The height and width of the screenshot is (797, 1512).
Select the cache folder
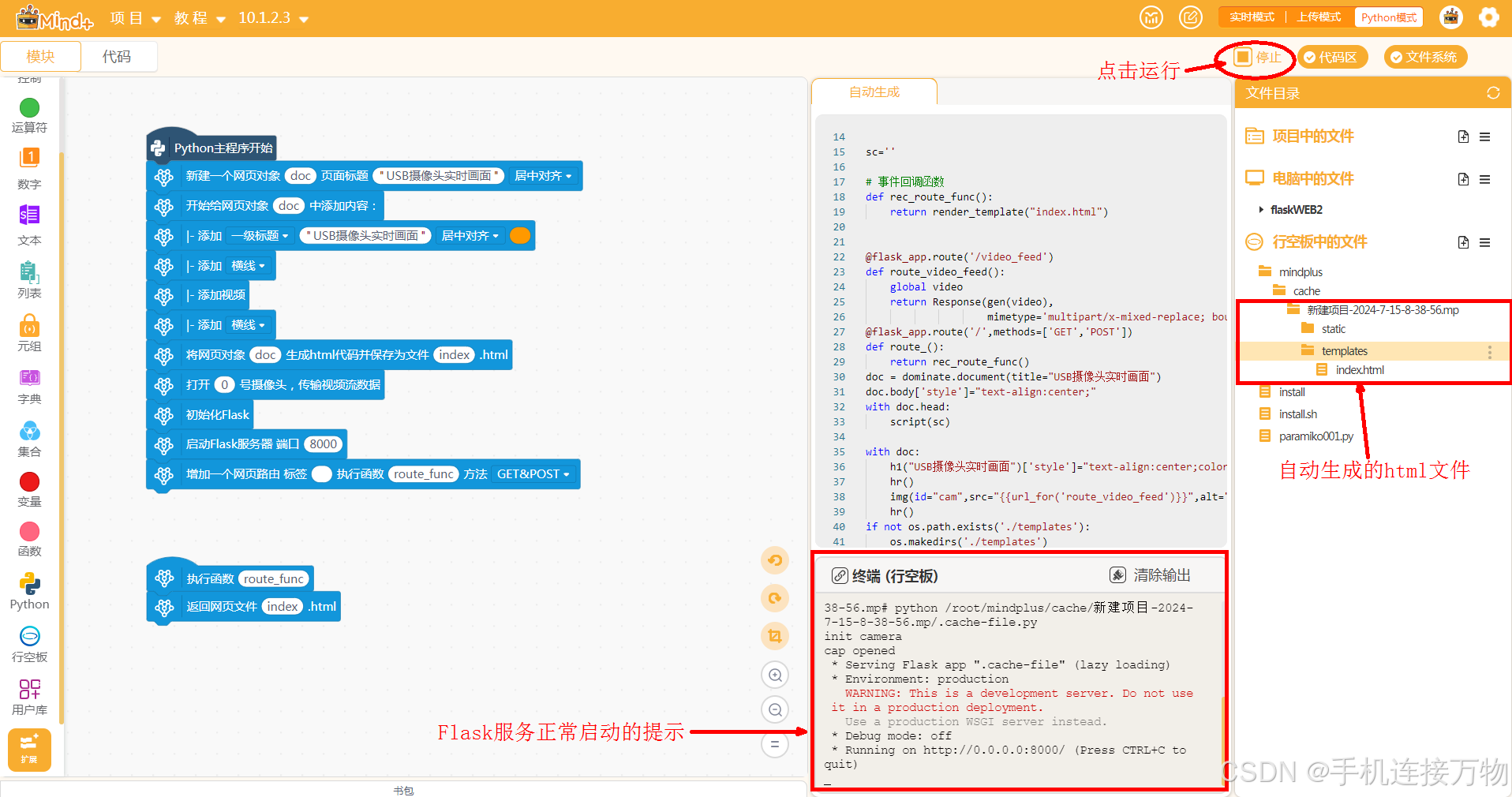[x=1306, y=291]
